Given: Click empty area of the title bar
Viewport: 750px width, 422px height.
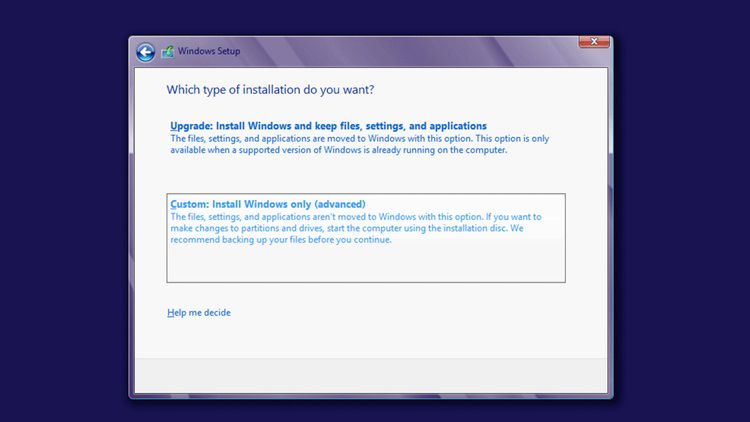Looking at the screenshot, I should 400,52.
